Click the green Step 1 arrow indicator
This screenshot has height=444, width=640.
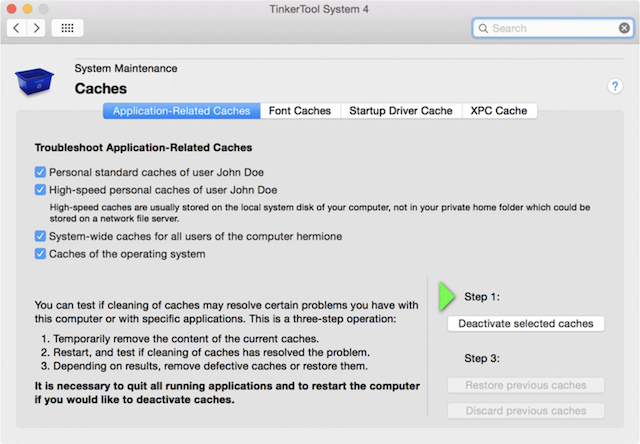pos(447,296)
